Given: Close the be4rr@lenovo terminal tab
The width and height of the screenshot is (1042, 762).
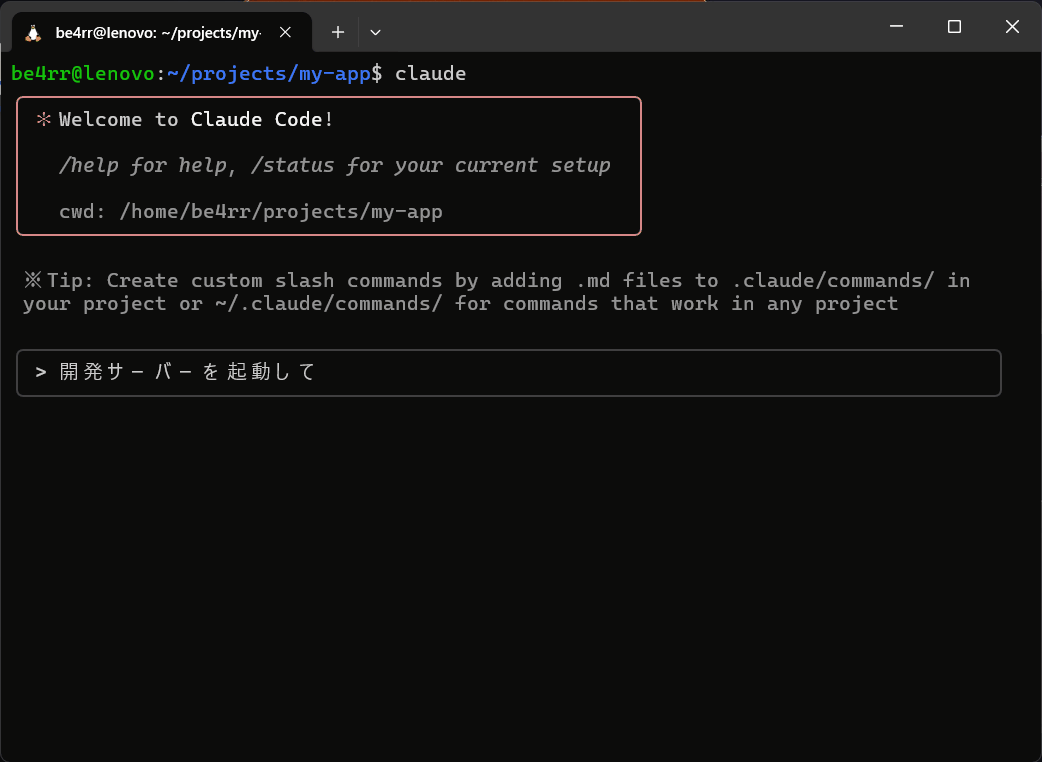Looking at the screenshot, I should (x=285, y=32).
